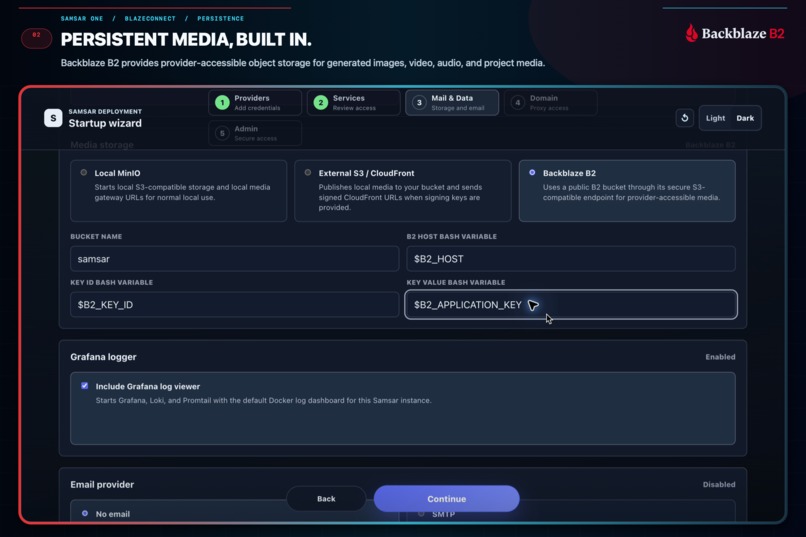Switch theme to Dark
This screenshot has height=537, width=806.
tap(745, 118)
